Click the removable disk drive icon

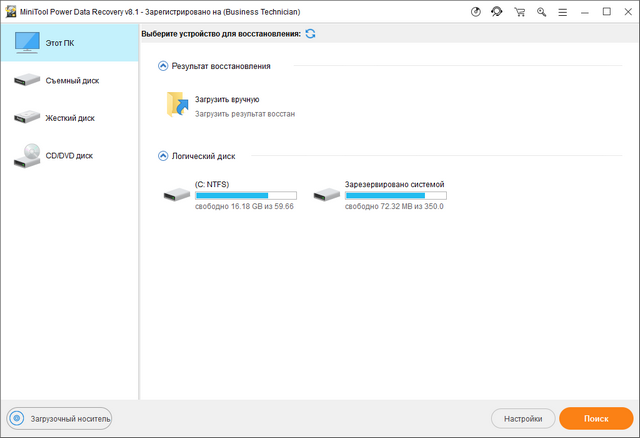coord(27,80)
